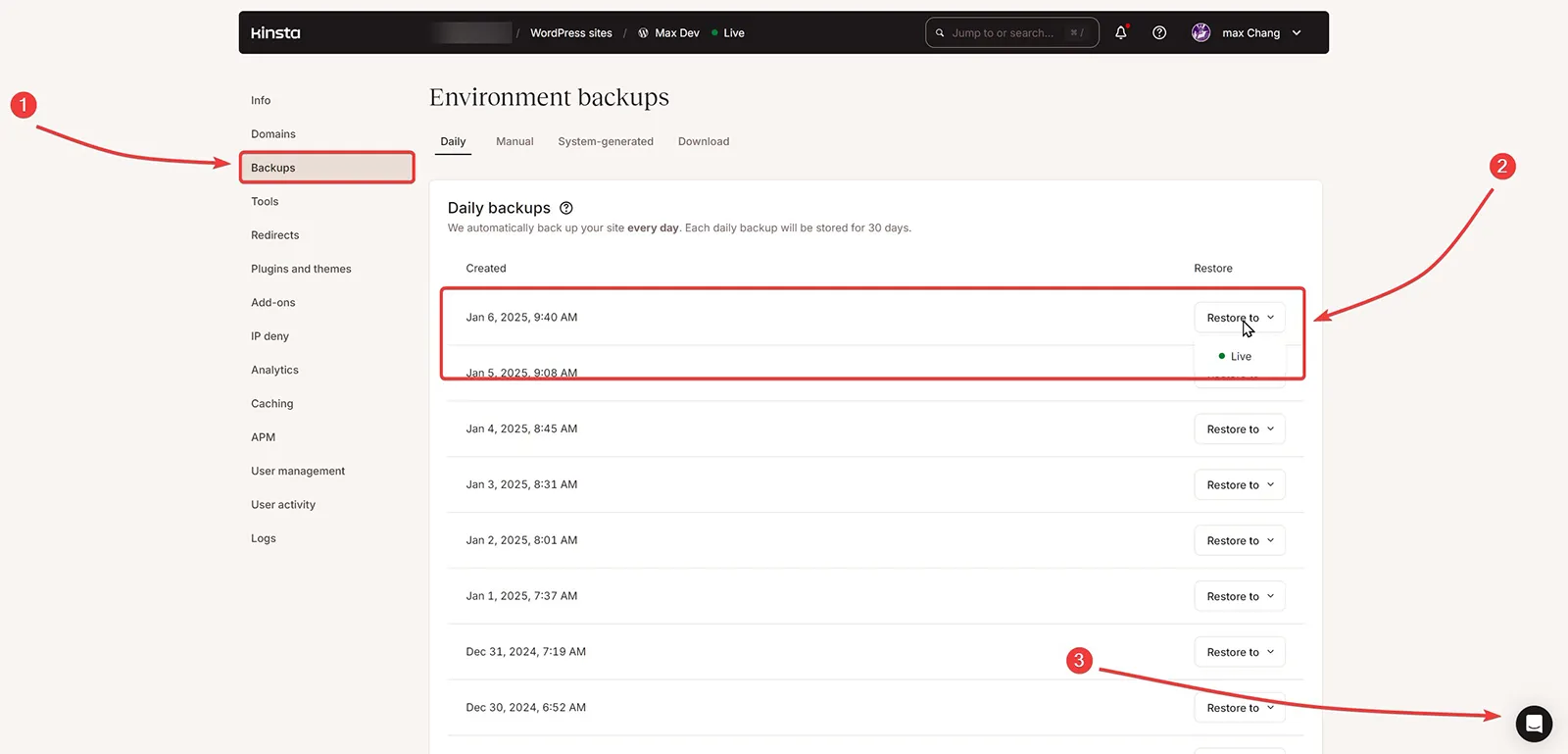Open Restore to dropdown for Jan 1 backup
The width and height of the screenshot is (1568, 754).
pos(1240,597)
